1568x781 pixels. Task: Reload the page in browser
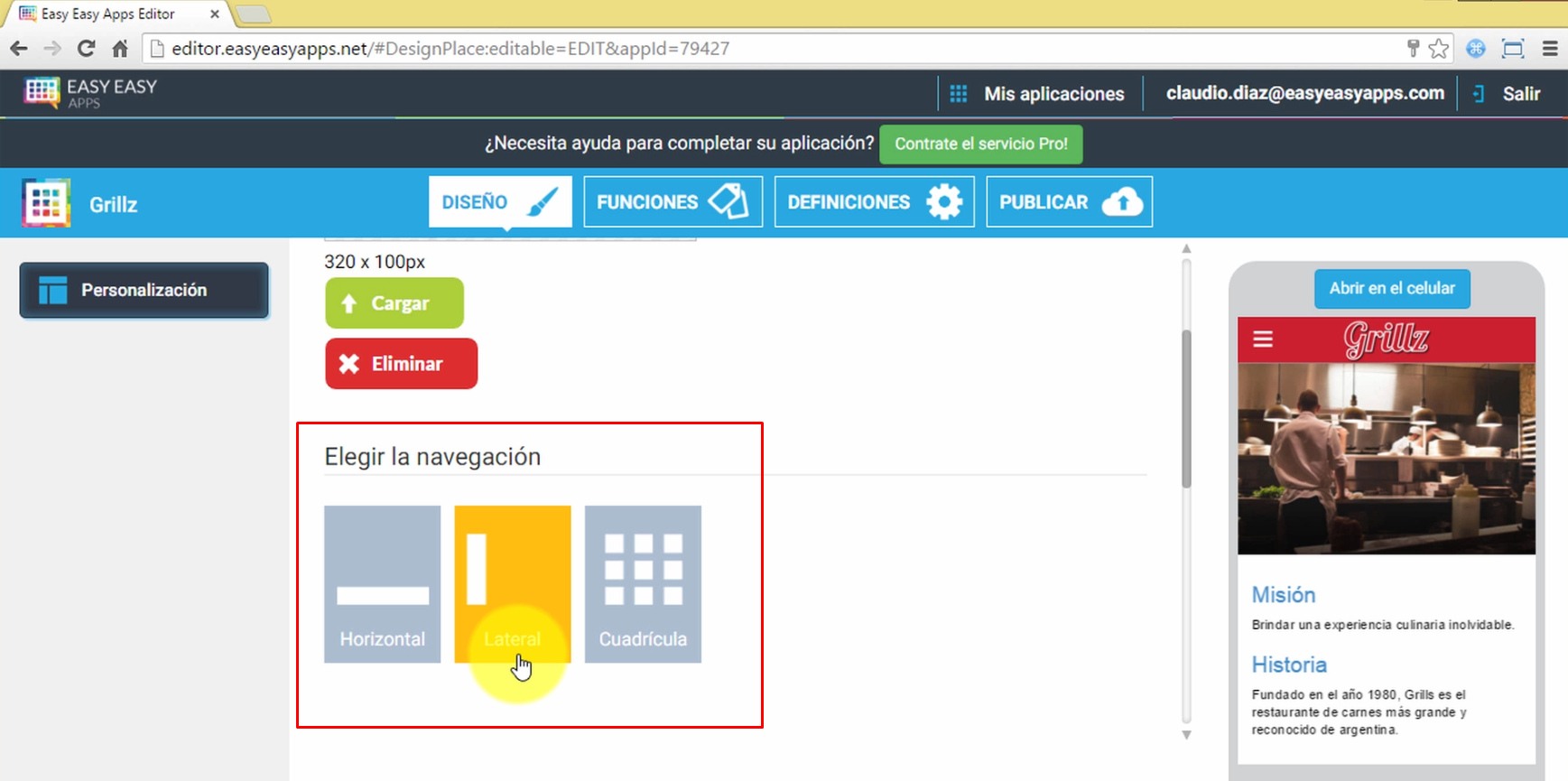click(86, 49)
